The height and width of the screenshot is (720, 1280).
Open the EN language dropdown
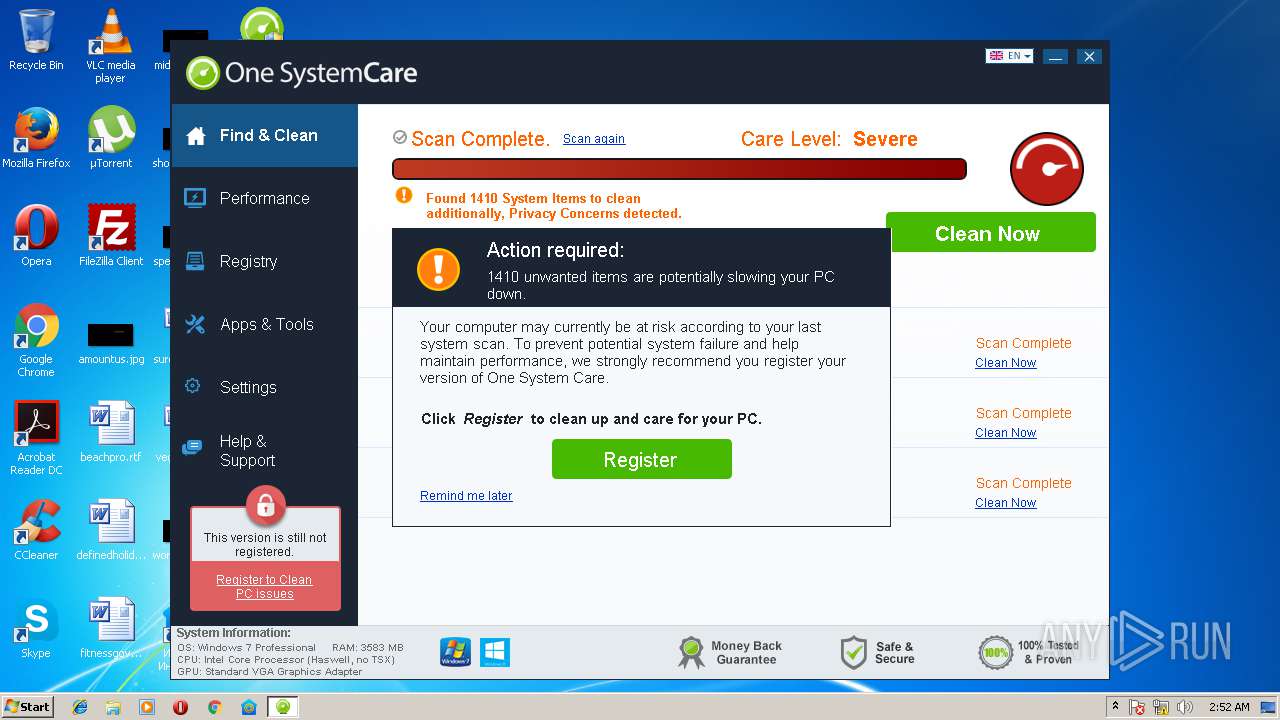point(1009,56)
